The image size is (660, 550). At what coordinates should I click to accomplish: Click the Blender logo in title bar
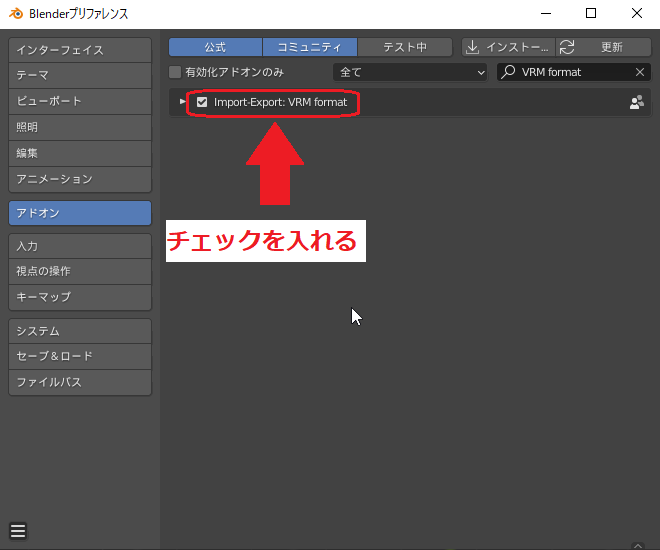tap(16, 13)
